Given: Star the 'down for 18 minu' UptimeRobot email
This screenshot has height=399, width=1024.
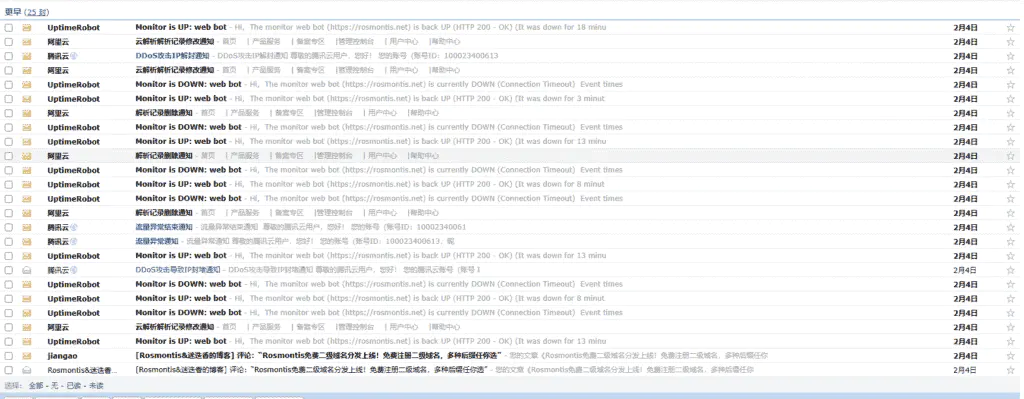Looking at the screenshot, I should 1010,27.
